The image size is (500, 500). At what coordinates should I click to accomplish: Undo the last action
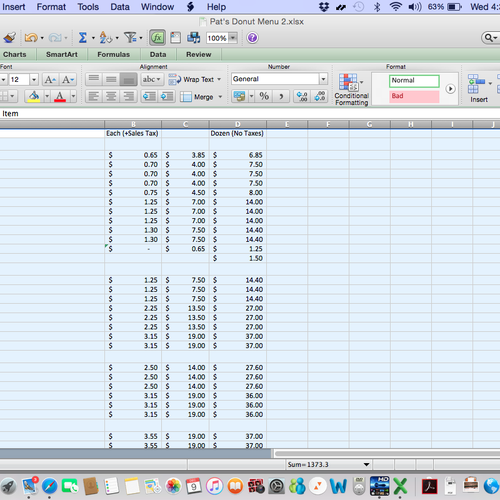click(31, 38)
